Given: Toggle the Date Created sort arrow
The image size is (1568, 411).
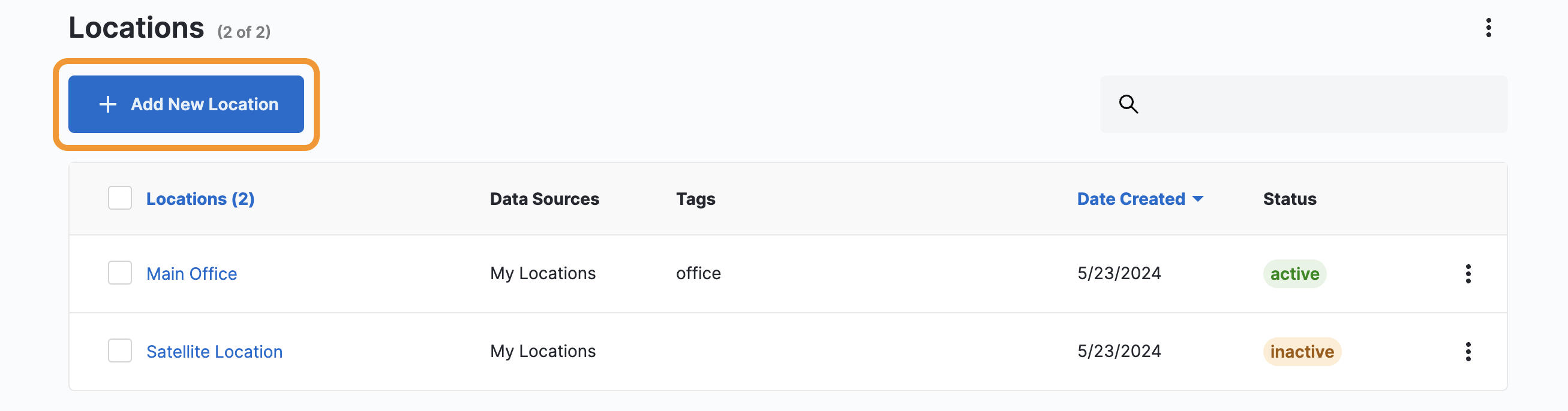Looking at the screenshot, I should [x=1197, y=200].
